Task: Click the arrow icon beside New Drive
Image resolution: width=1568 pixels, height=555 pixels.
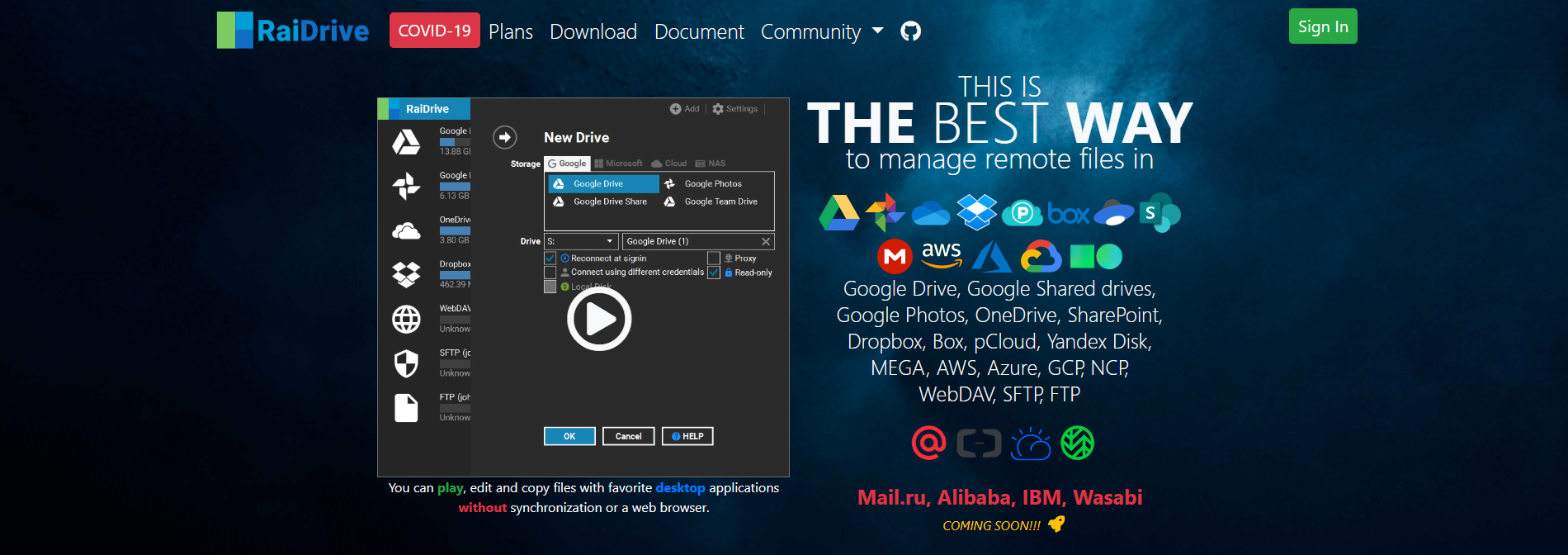Action: tap(505, 137)
